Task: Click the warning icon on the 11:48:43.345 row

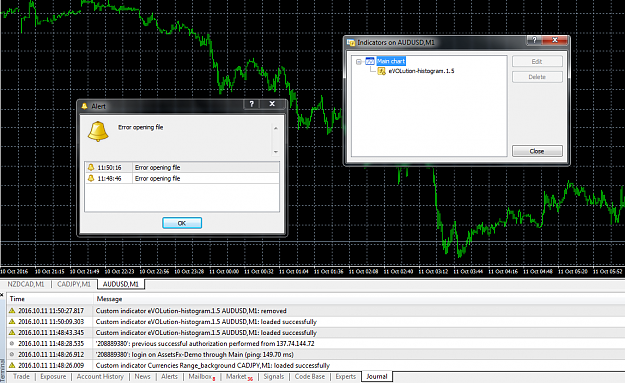Action: point(12,332)
